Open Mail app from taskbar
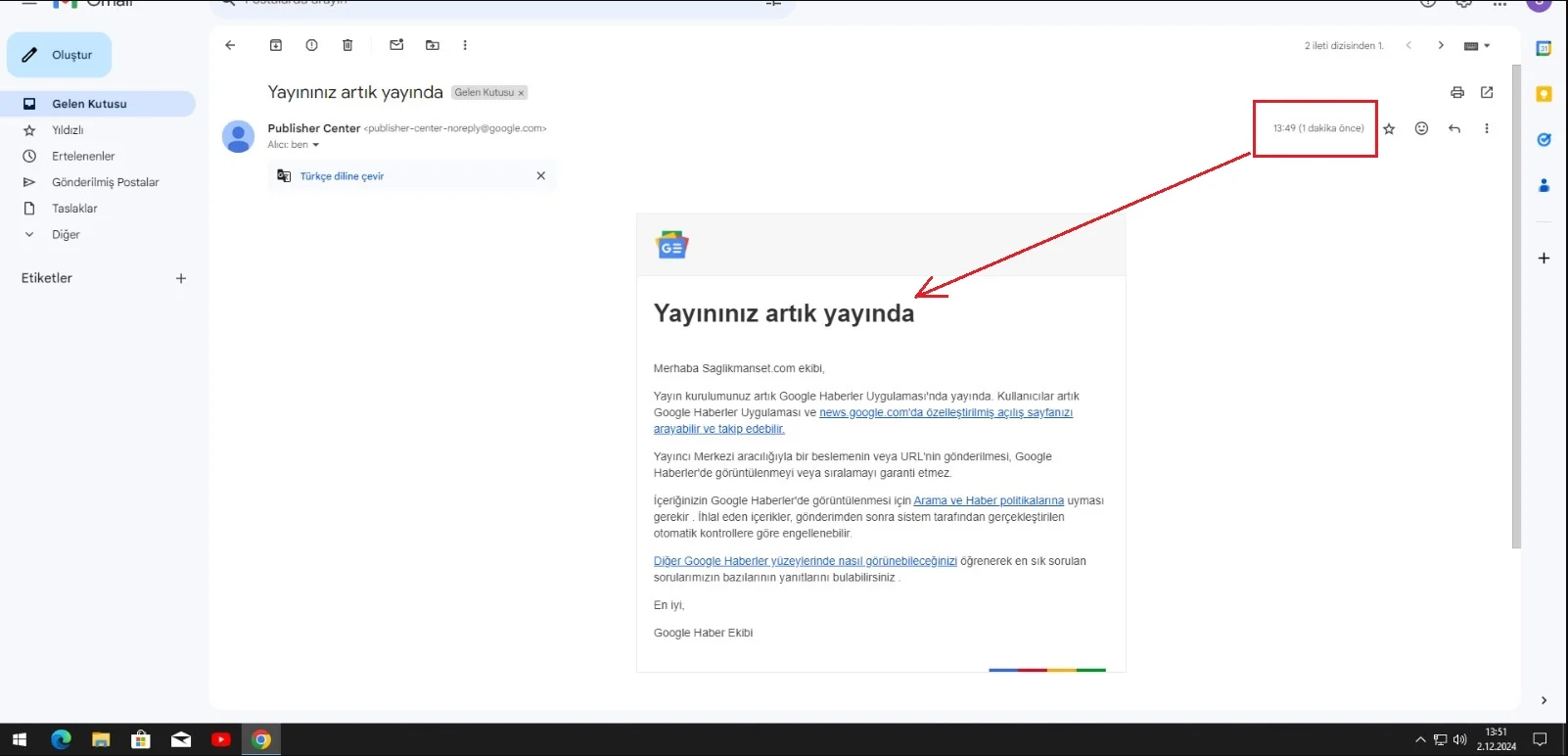Image resolution: width=1568 pixels, height=756 pixels. [181, 739]
